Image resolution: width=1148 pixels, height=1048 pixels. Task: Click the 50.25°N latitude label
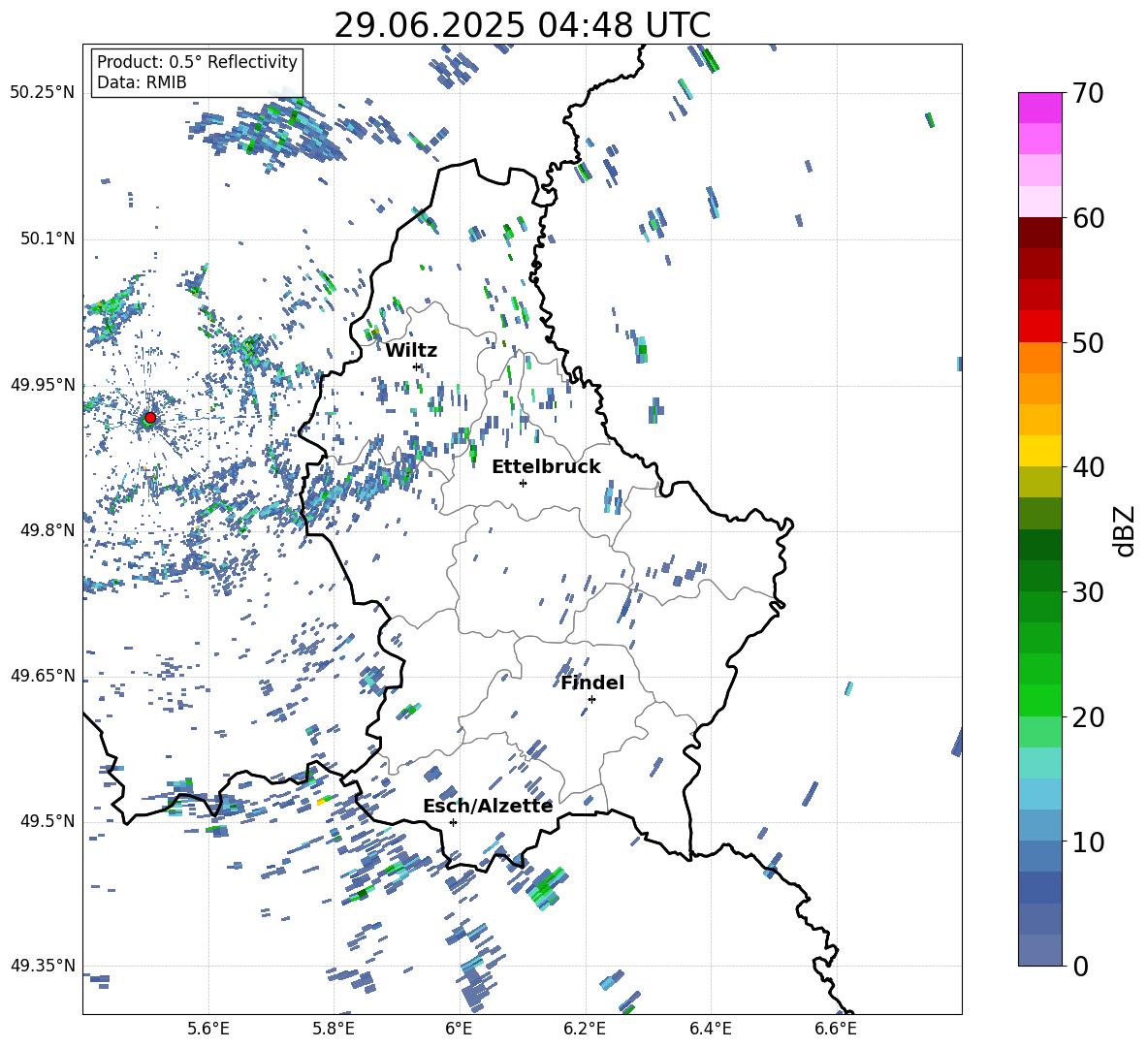click(43, 93)
